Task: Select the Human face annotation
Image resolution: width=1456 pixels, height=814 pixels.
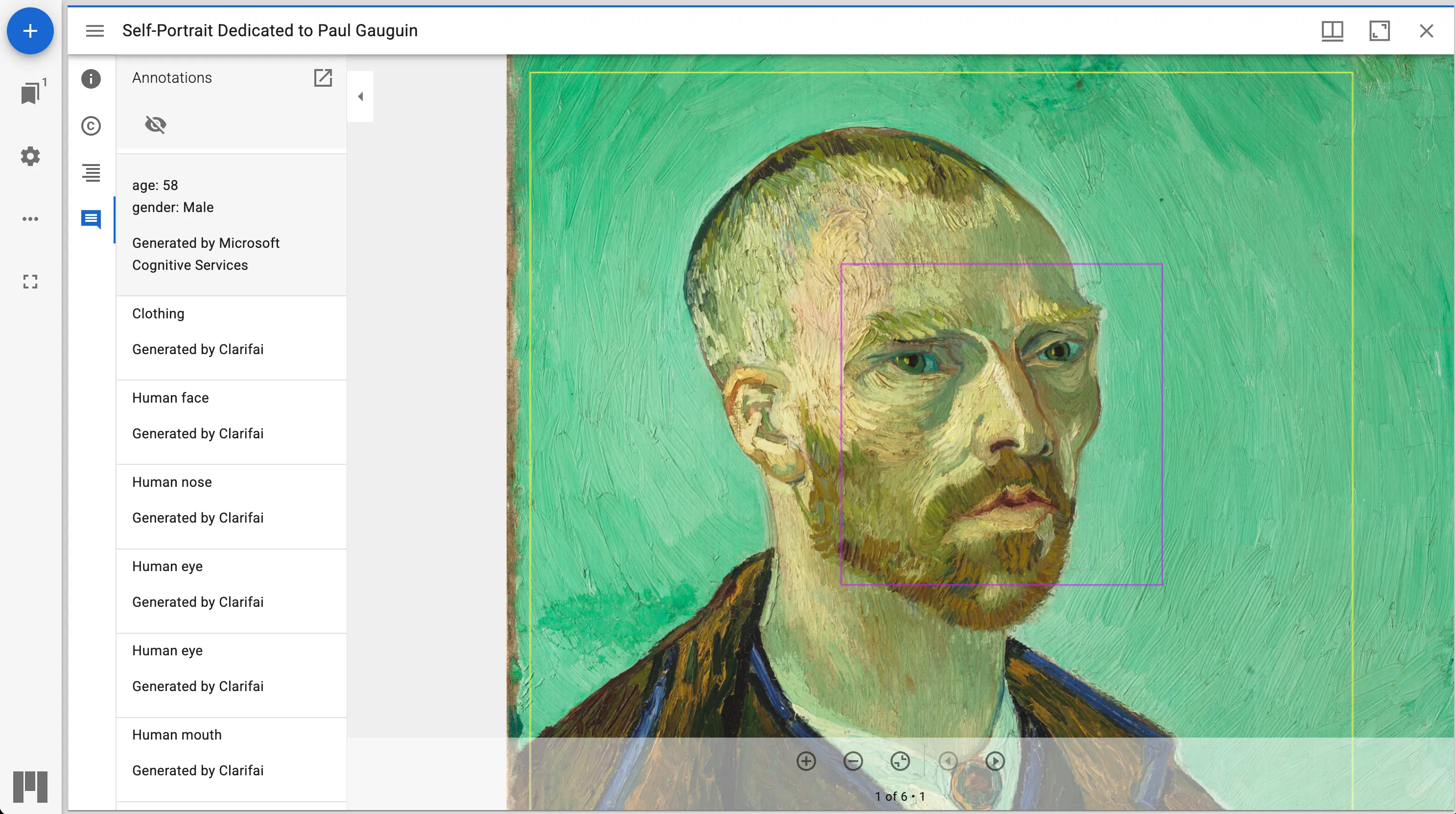Action: click(231, 422)
